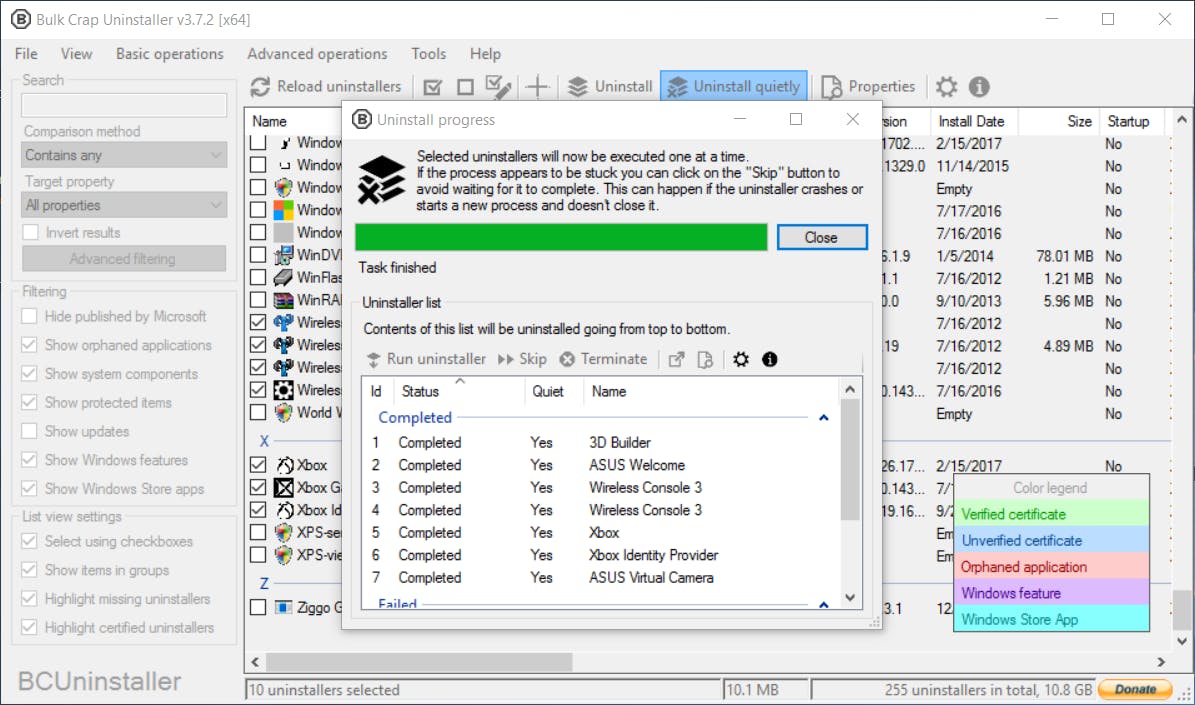
Task: Enable Hide published by Microsoft
Action: tap(29, 316)
